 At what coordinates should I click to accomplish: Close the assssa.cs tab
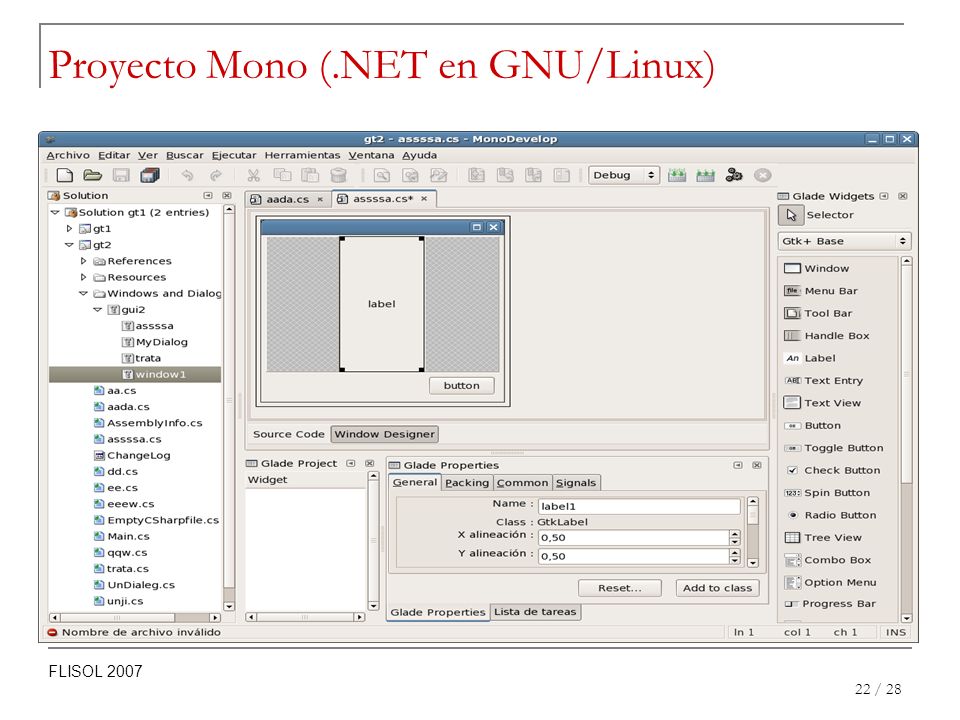pyautogui.click(x=424, y=199)
